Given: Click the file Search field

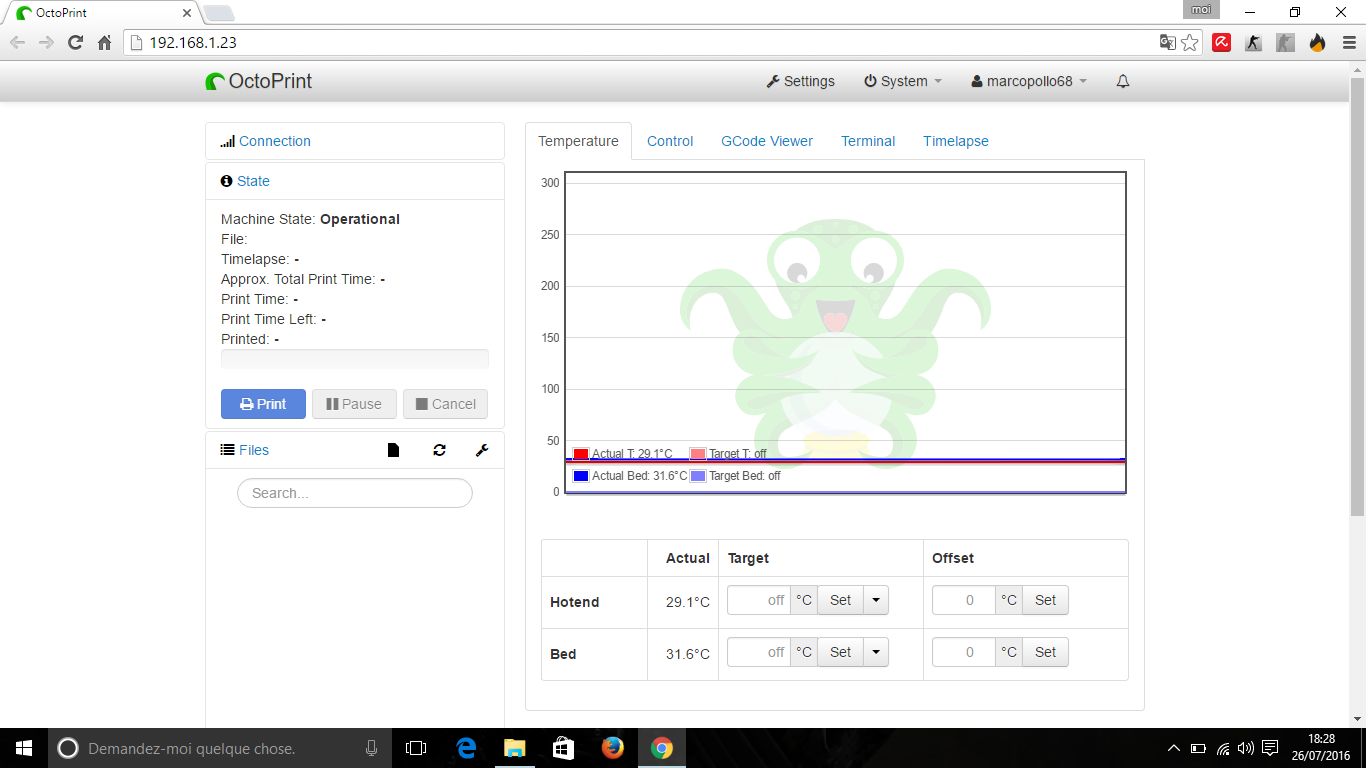Looking at the screenshot, I should point(355,493).
